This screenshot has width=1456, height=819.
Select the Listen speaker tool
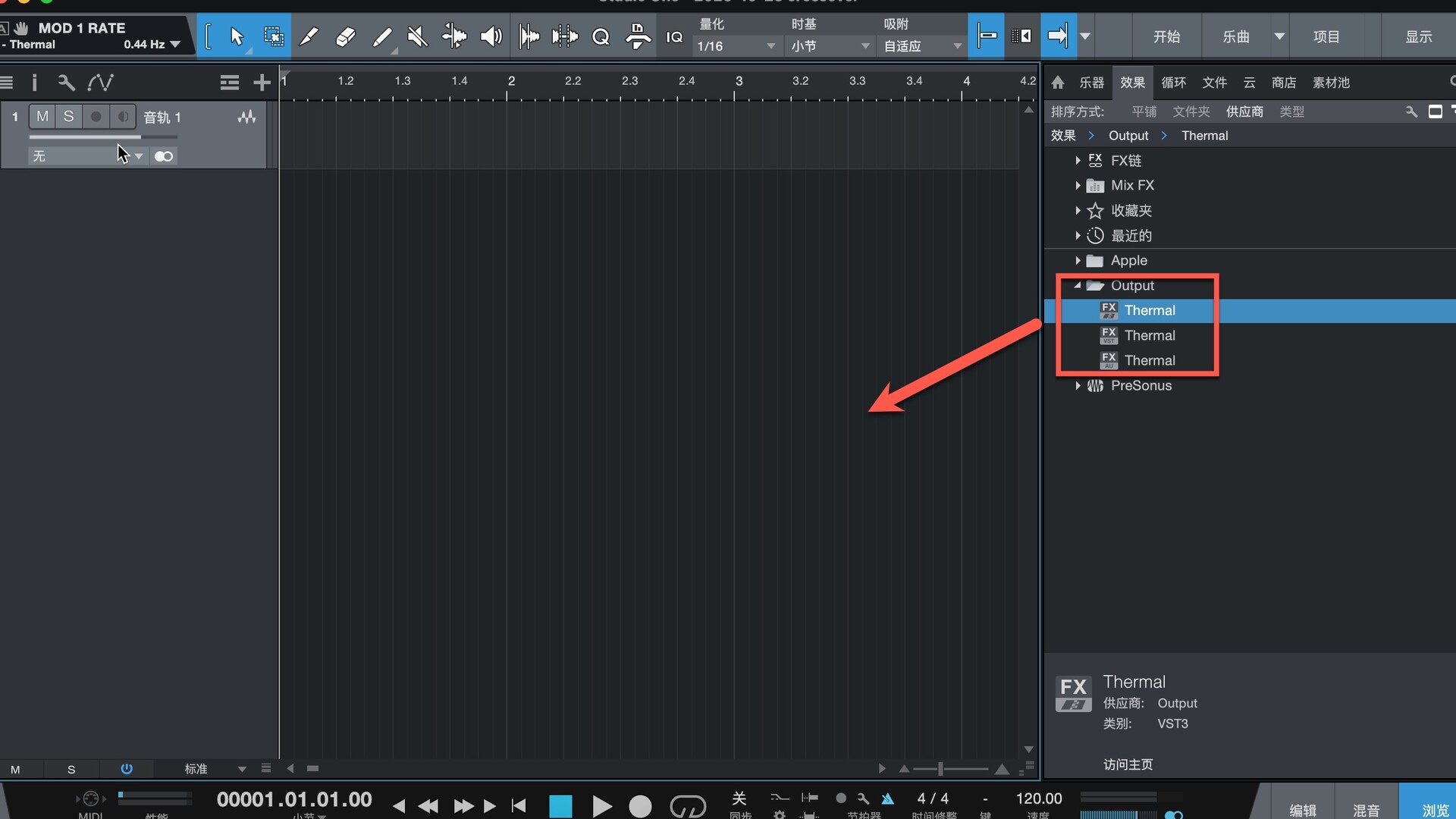pos(491,36)
